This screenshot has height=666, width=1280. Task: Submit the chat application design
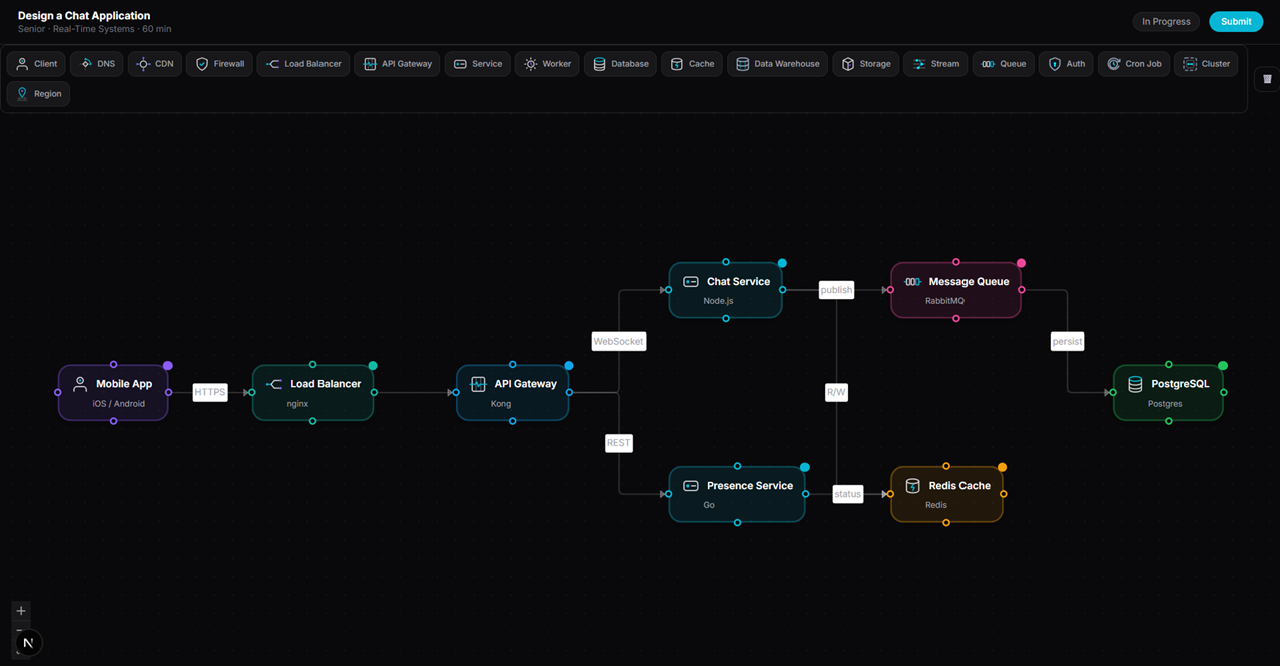pyautogui.click(x=1236, y=21)
